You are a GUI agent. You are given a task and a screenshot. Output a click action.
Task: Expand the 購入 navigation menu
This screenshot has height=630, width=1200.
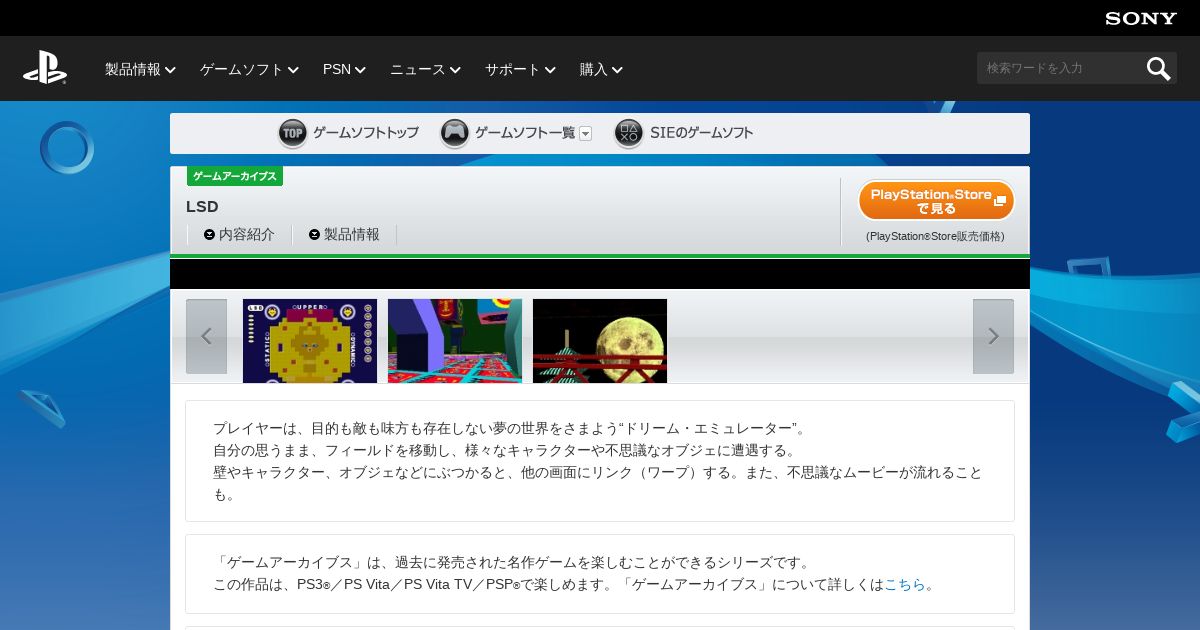[601, 69]
